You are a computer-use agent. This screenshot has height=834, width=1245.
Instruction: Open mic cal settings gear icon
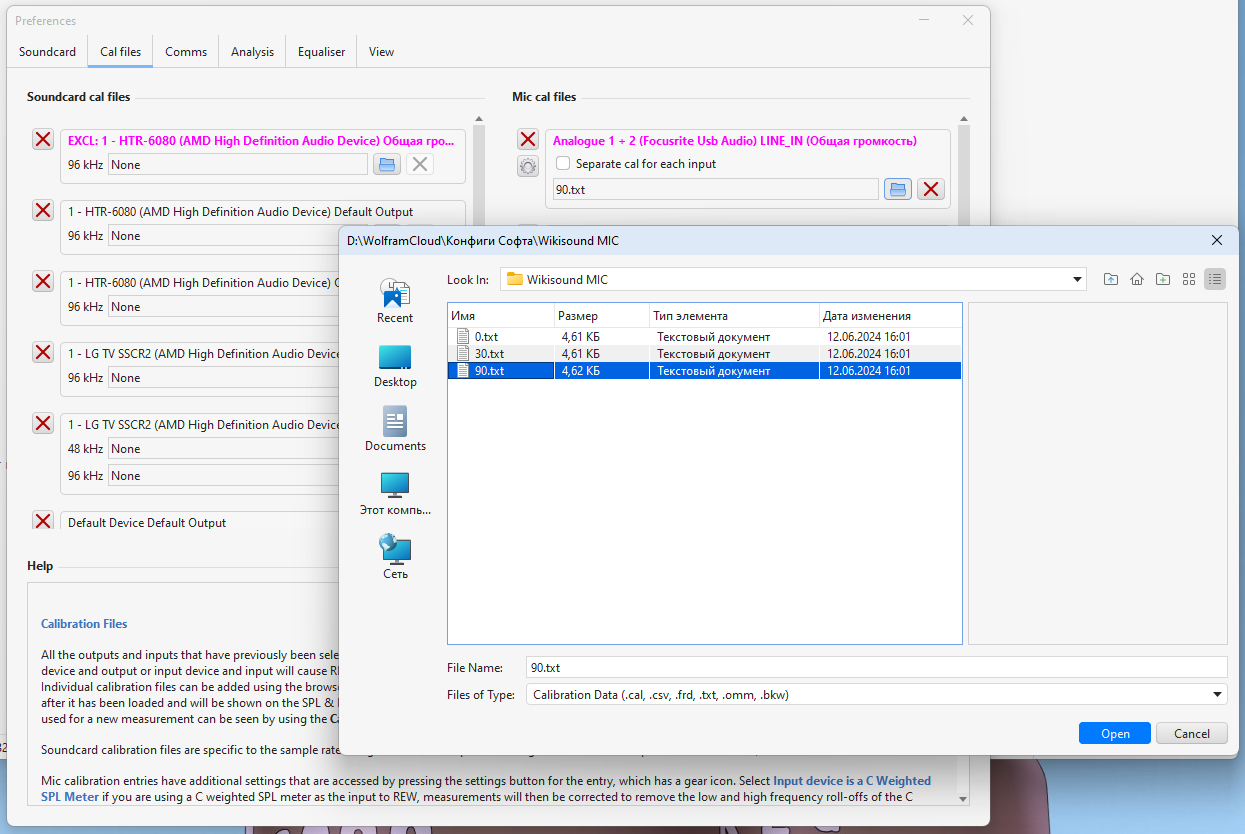coord(528,167)
